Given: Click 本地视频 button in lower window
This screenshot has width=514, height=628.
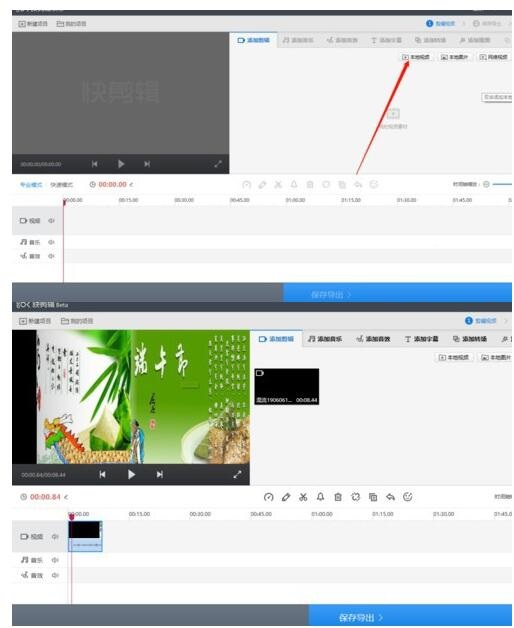Looking at the screenshot, I should [454, 357].
